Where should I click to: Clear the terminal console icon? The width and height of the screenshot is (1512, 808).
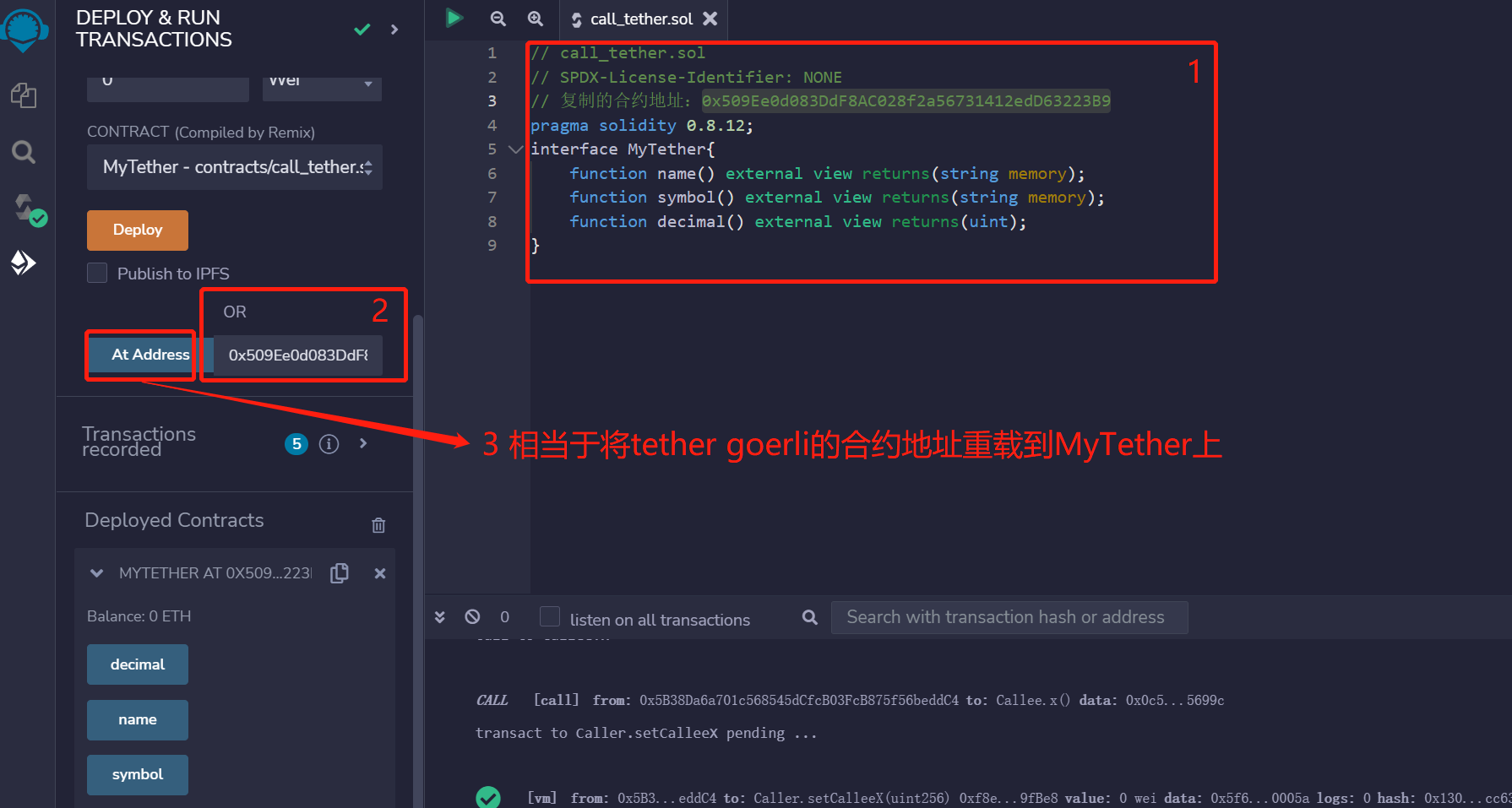(x=473, y=617)
